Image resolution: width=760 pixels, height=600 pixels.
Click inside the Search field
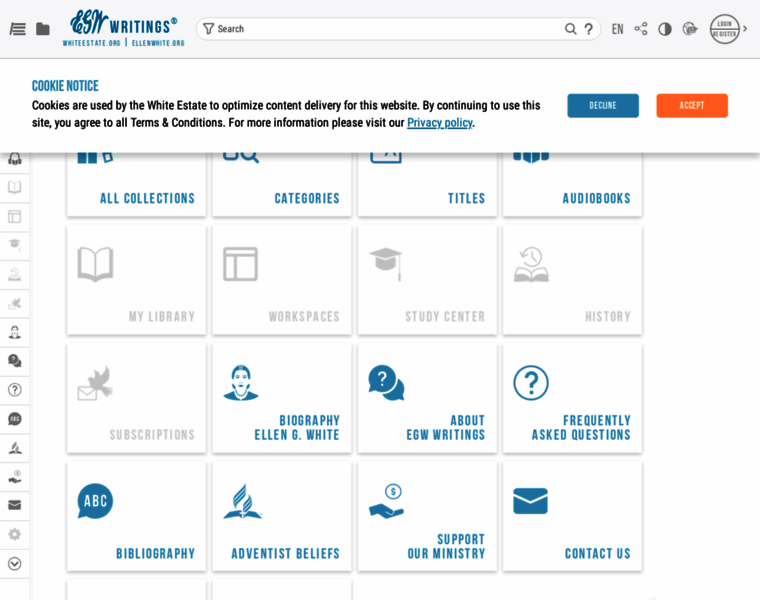[x=388, y=29]
